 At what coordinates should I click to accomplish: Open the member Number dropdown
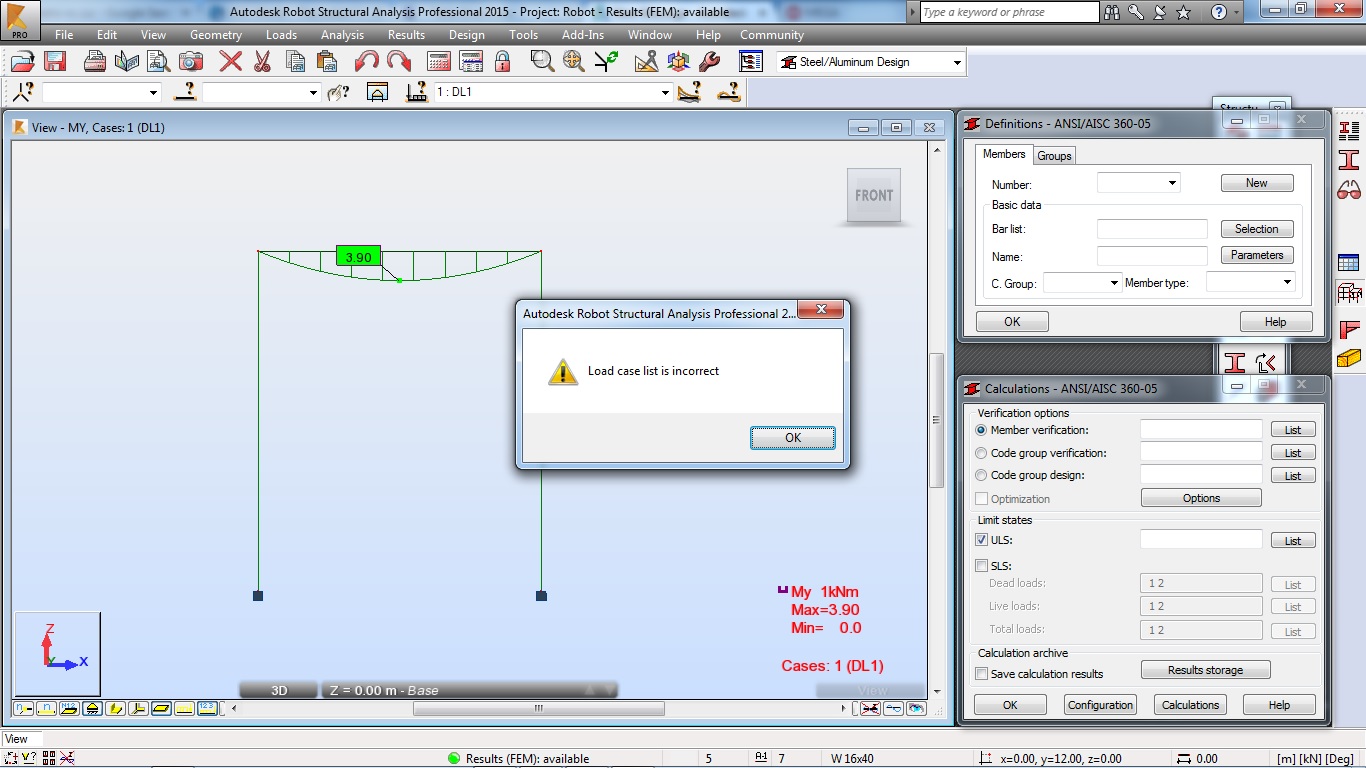coord(1172,184)
